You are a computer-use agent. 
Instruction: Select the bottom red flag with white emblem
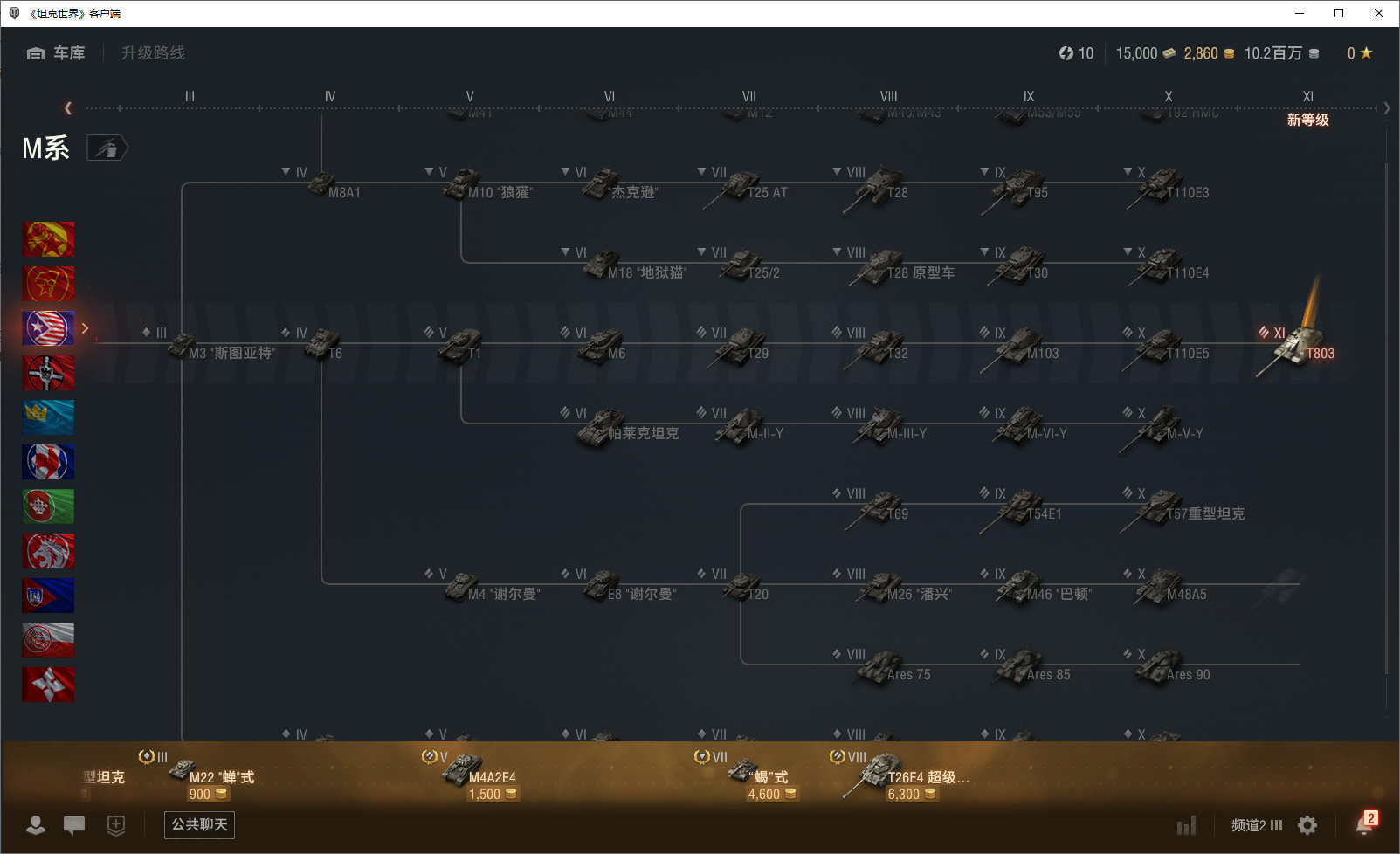(x=48, y=685)
